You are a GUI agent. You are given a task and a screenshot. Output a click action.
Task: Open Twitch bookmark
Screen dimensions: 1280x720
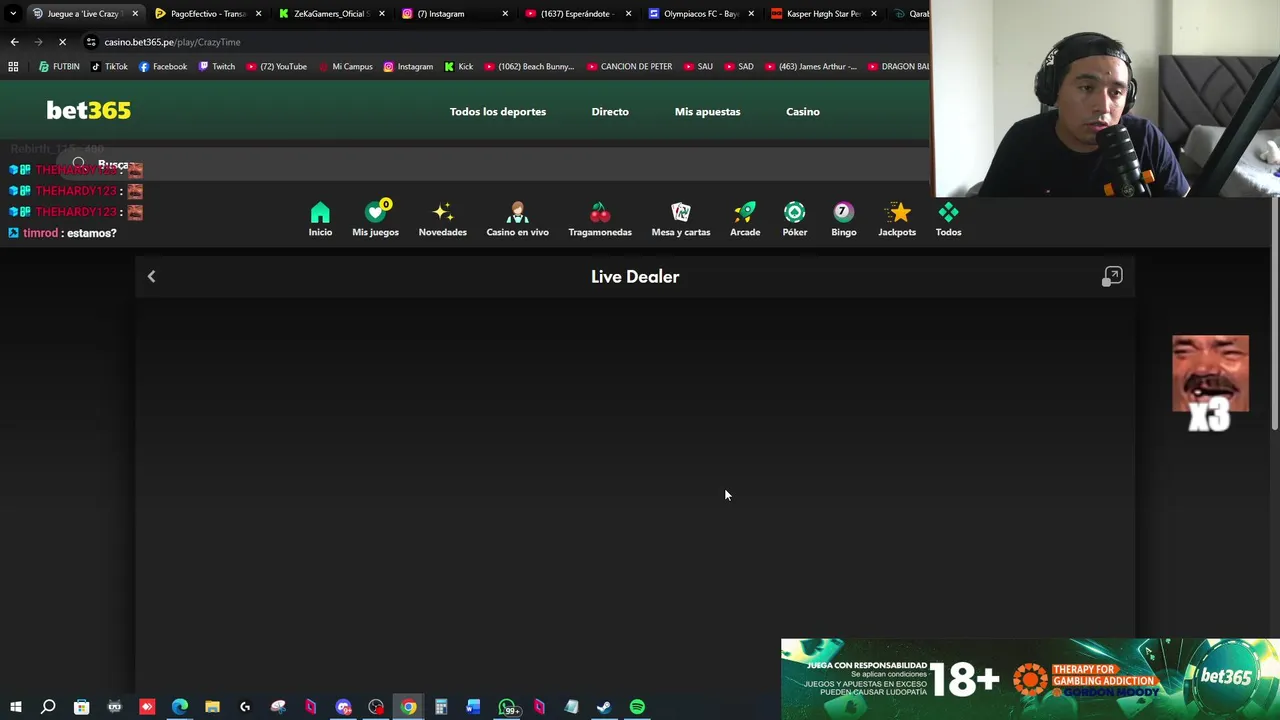[x=217, y=67]
